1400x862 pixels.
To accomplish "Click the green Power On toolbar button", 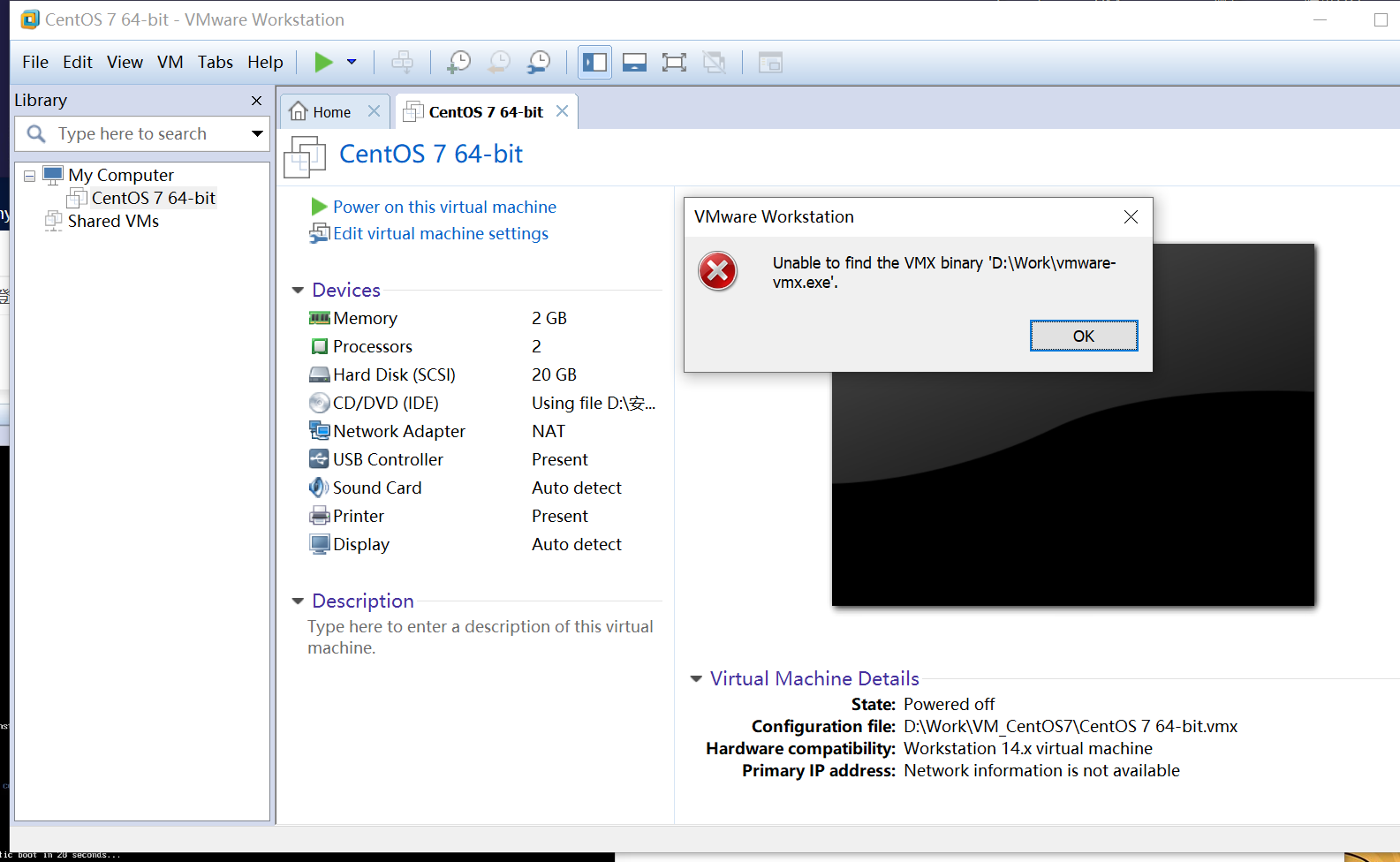I will [x=323, y=62].
